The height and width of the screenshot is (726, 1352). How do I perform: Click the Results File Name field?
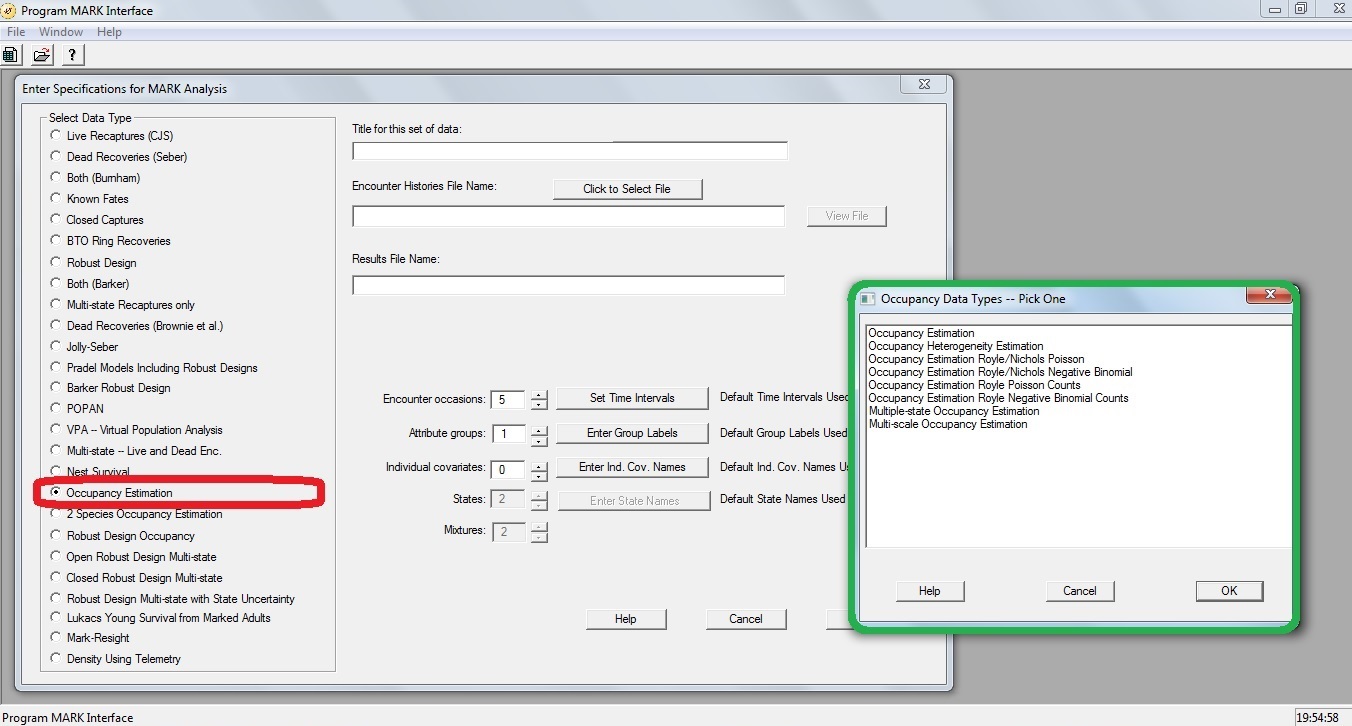click(569, 285)
